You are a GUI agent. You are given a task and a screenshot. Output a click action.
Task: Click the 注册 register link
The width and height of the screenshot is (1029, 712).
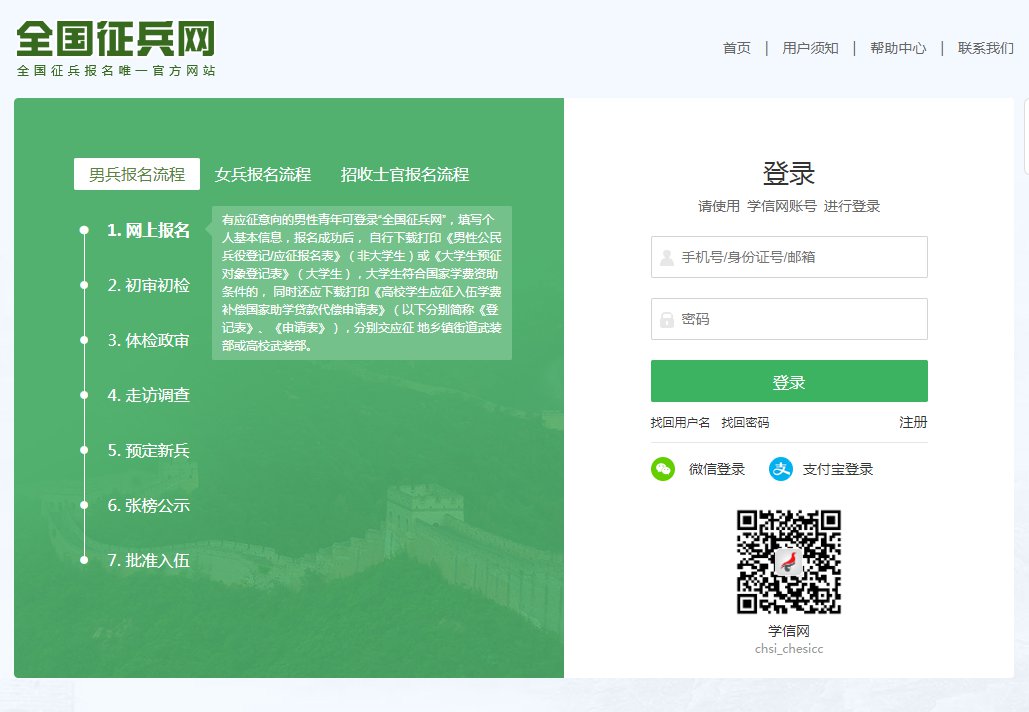pos(912,422)
